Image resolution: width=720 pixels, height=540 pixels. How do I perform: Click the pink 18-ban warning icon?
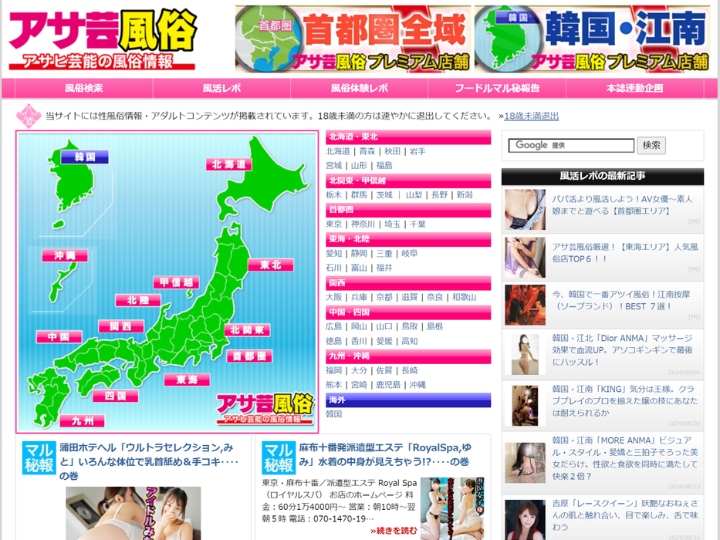(28, 116)
